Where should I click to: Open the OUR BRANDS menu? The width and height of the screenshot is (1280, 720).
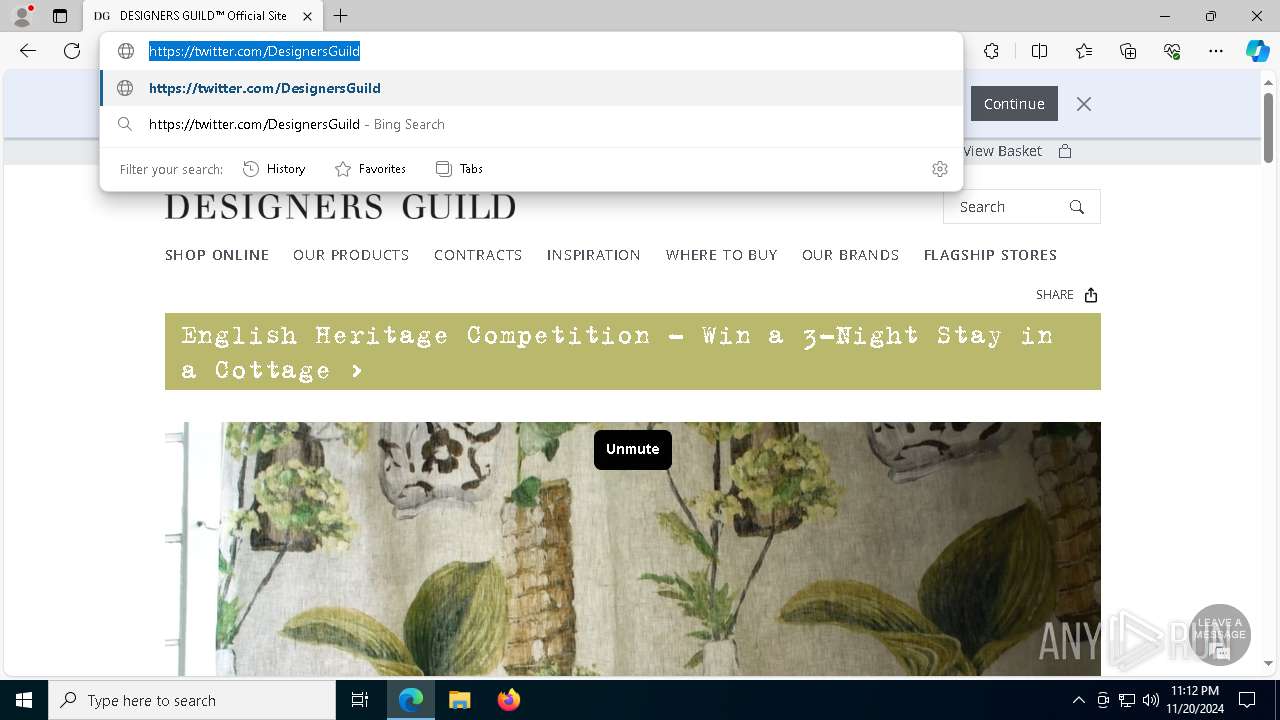(x=851, y=255)
